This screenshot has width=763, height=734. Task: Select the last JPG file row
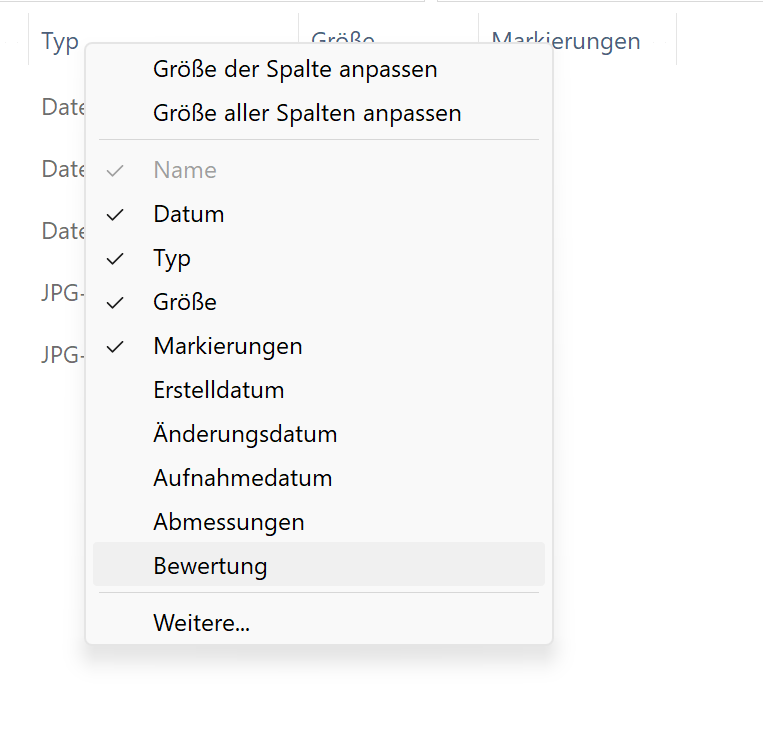click(x=62, y=355)
